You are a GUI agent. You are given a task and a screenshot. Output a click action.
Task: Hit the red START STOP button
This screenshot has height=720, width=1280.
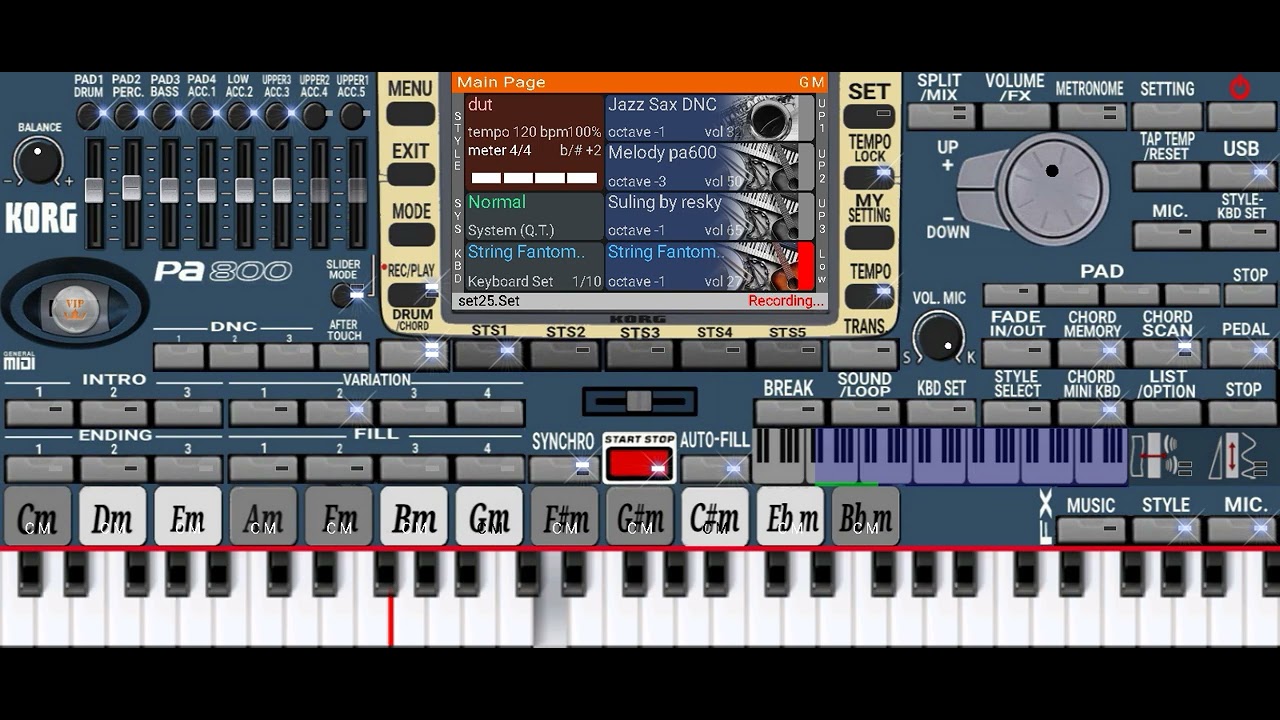[639, 463]
